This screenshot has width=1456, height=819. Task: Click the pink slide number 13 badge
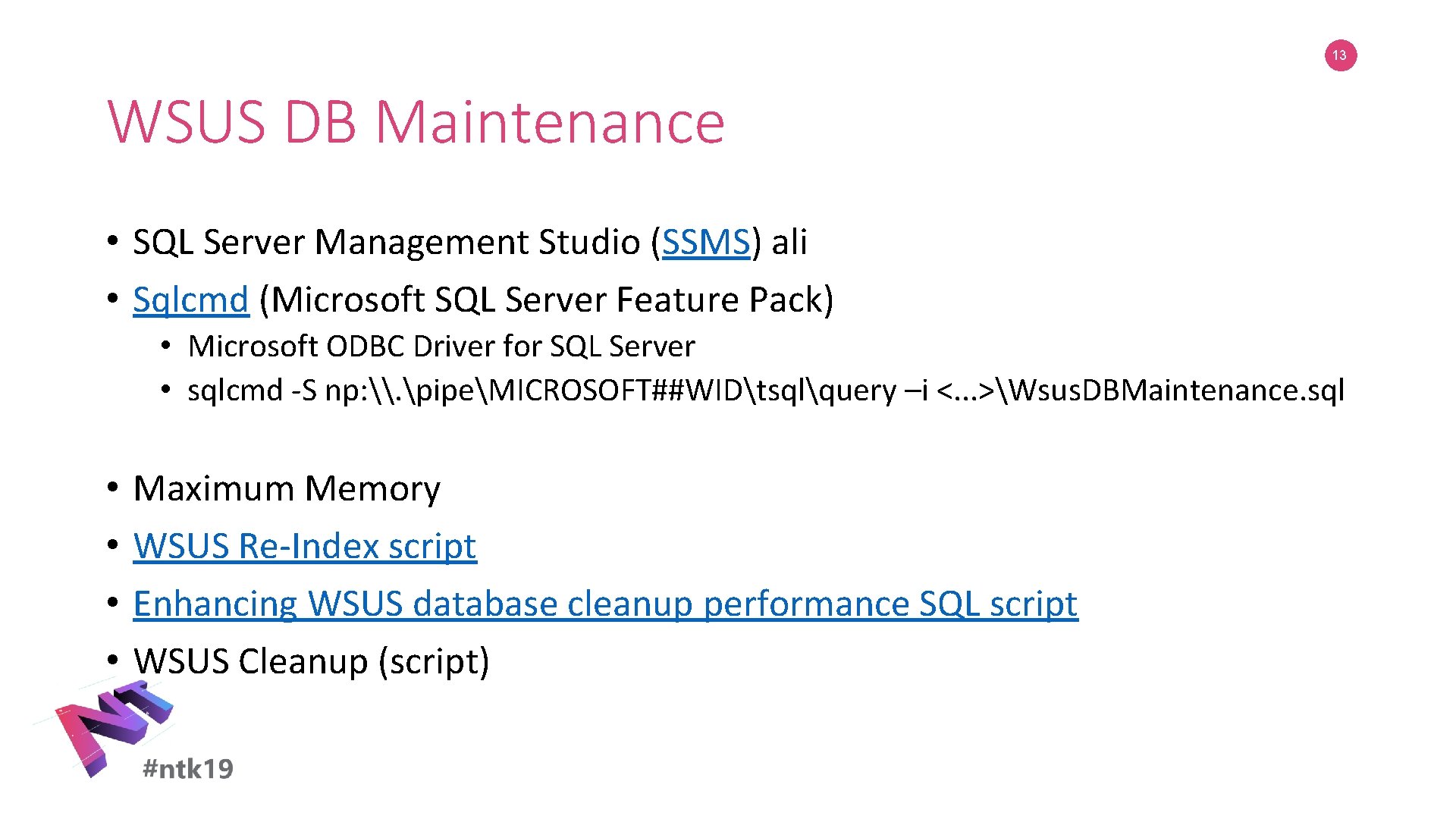pyautogui.click(x=1340, y=55)
